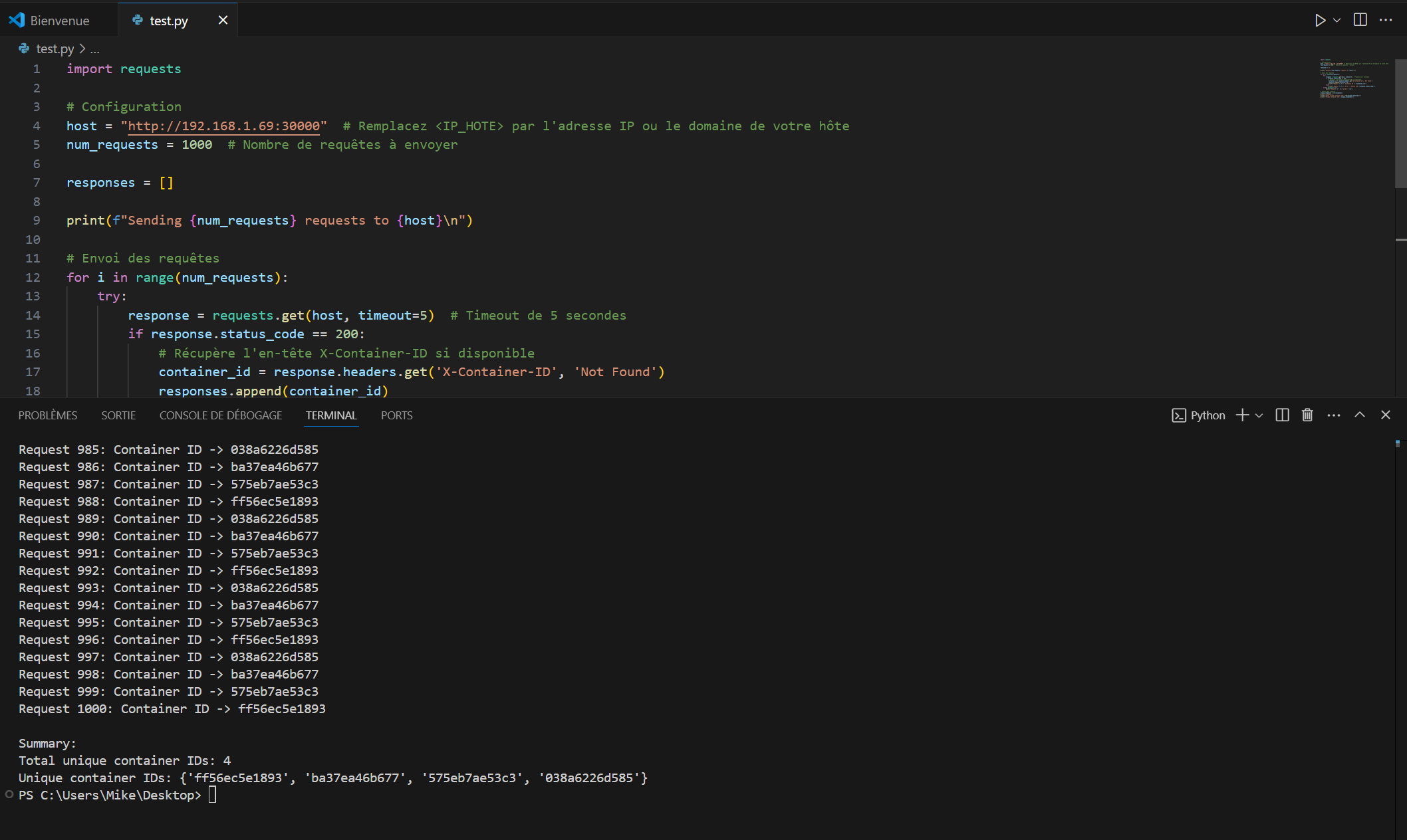Click 'Unique container IDs' set output line
1407x840 pixels.
click(x=333, y=778)
